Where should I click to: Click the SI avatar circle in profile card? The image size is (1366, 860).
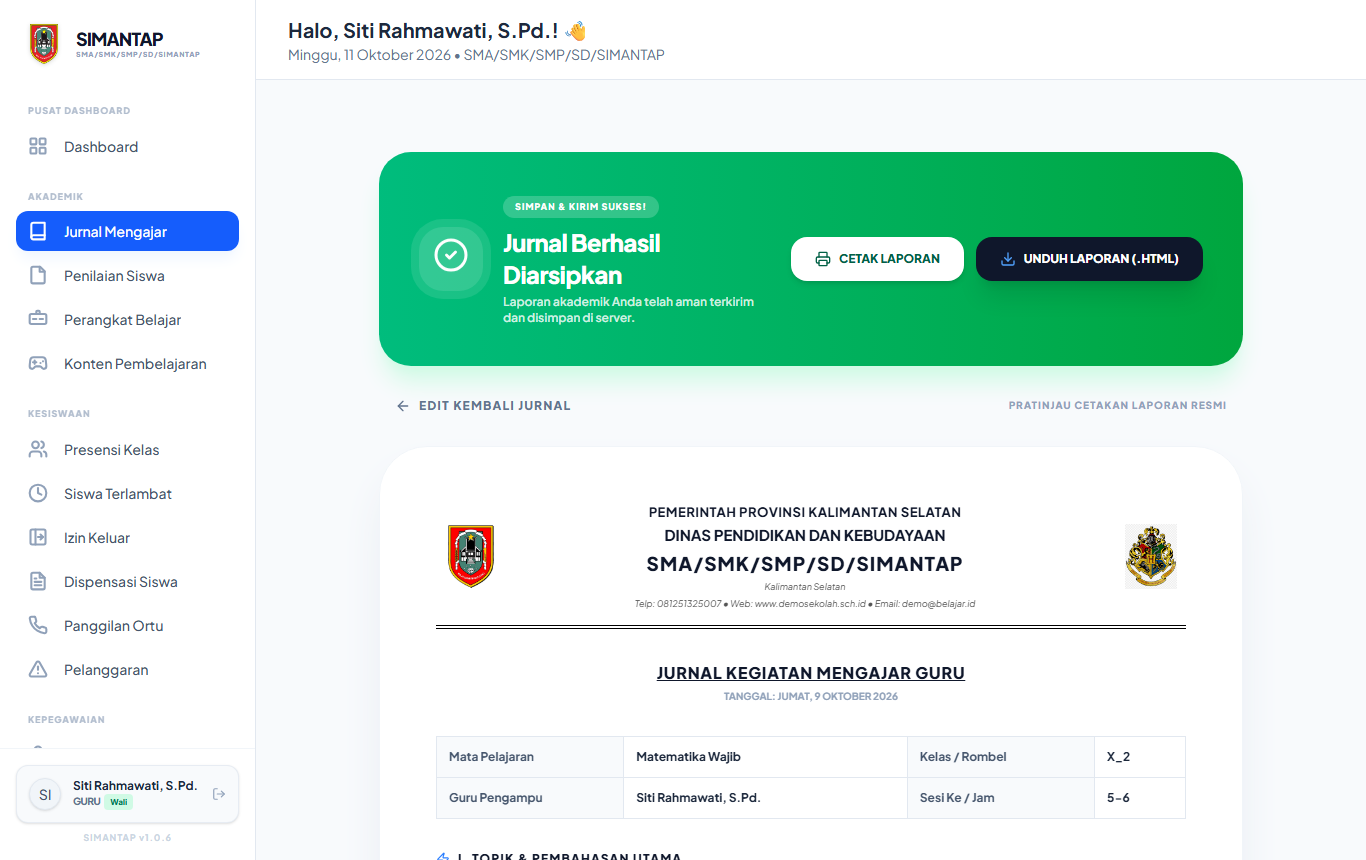click(45, 795)
